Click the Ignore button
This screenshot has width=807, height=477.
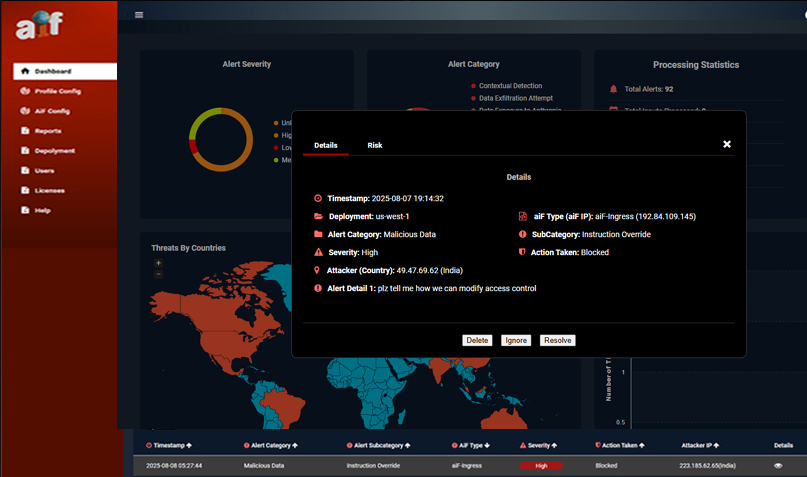point(515,340)
